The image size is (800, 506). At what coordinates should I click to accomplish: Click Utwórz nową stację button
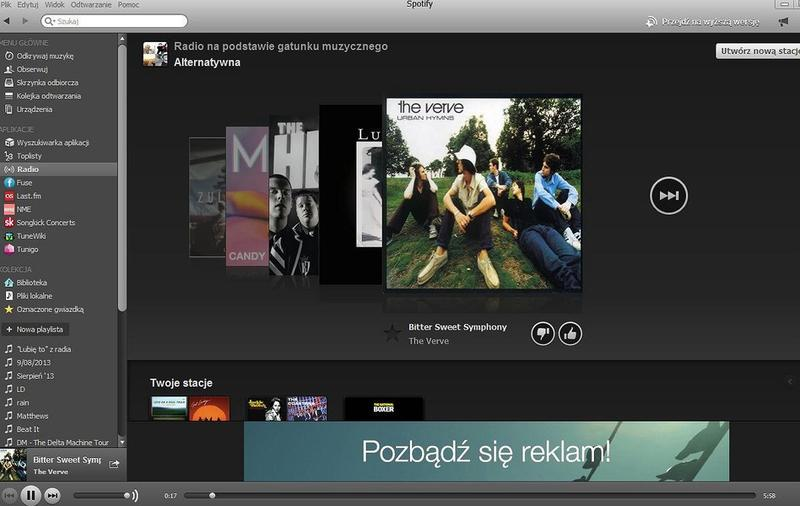758,51
